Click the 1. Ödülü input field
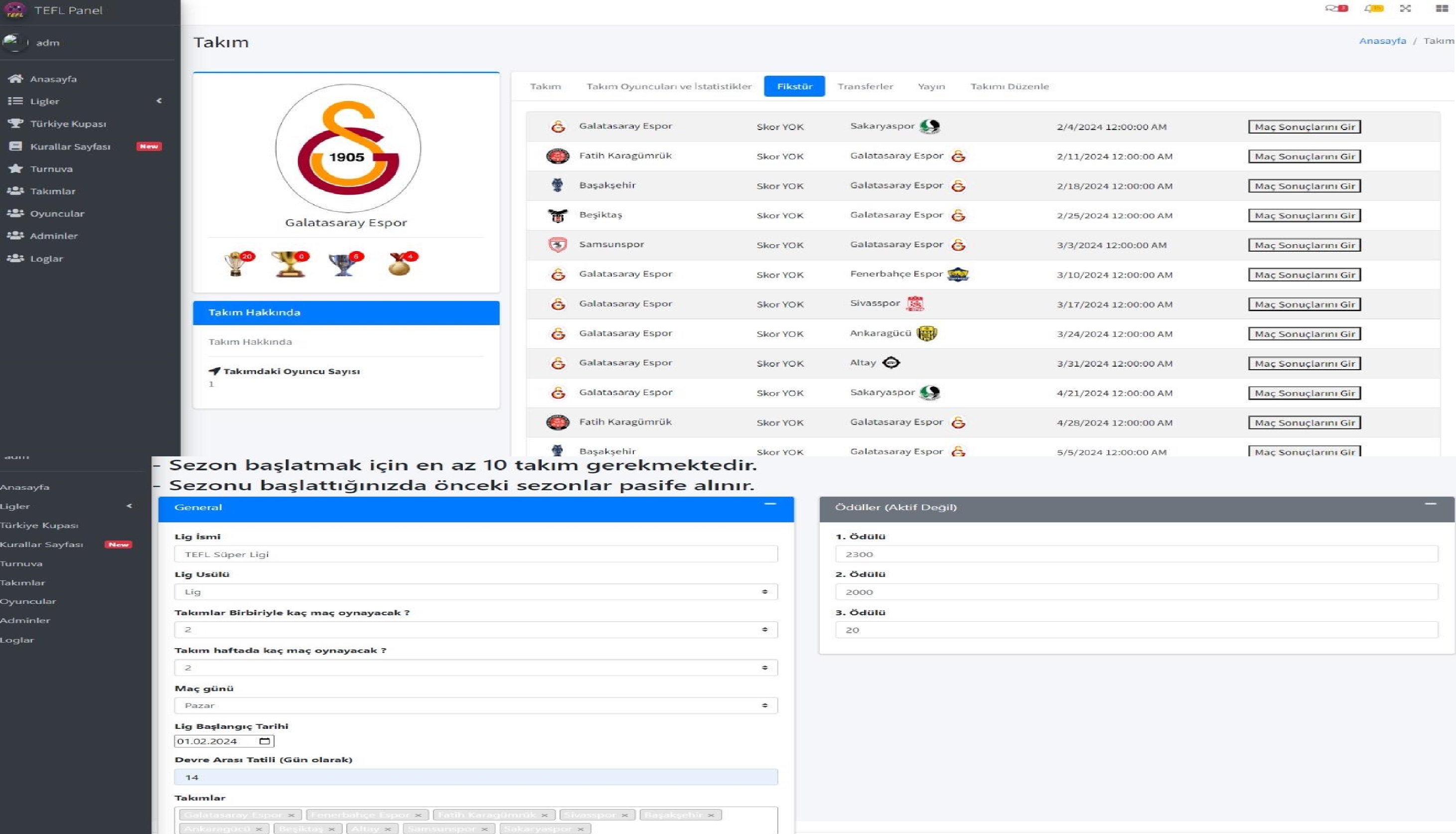Image resolution: width=1456 pixels, height=834 pixels. pyautogui.click(x=1137, y=554)
